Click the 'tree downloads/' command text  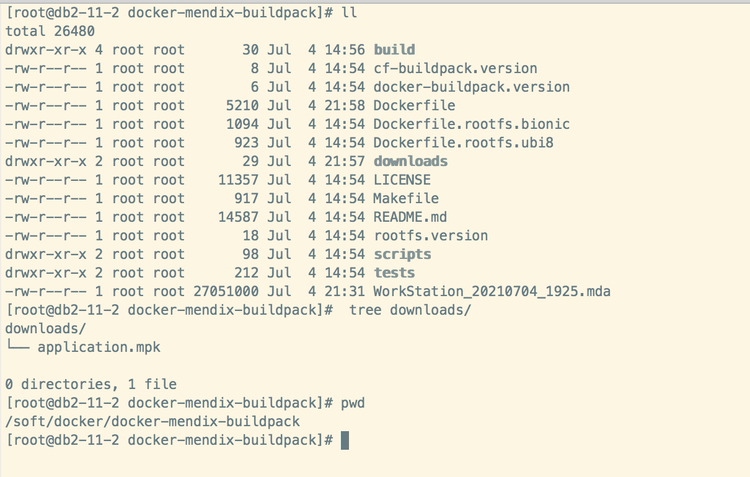click(410, 310)
